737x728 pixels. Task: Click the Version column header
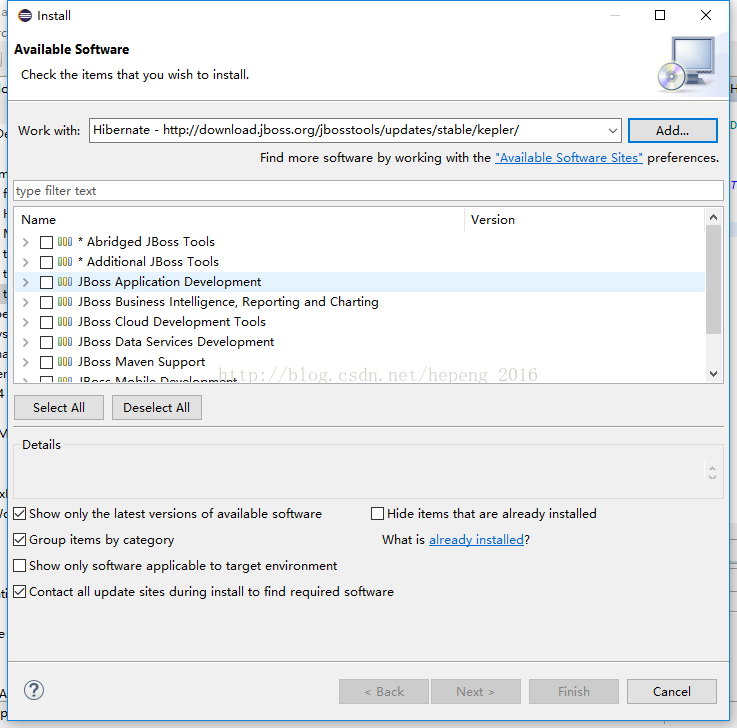585,220
